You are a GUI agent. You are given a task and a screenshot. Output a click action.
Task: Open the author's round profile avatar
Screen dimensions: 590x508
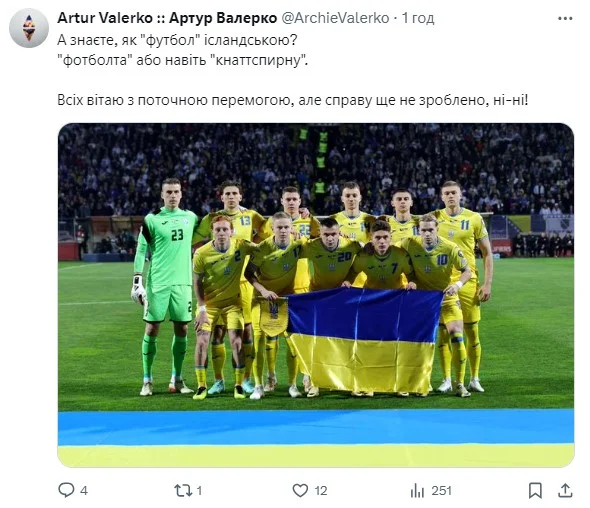tap(29, 28)
